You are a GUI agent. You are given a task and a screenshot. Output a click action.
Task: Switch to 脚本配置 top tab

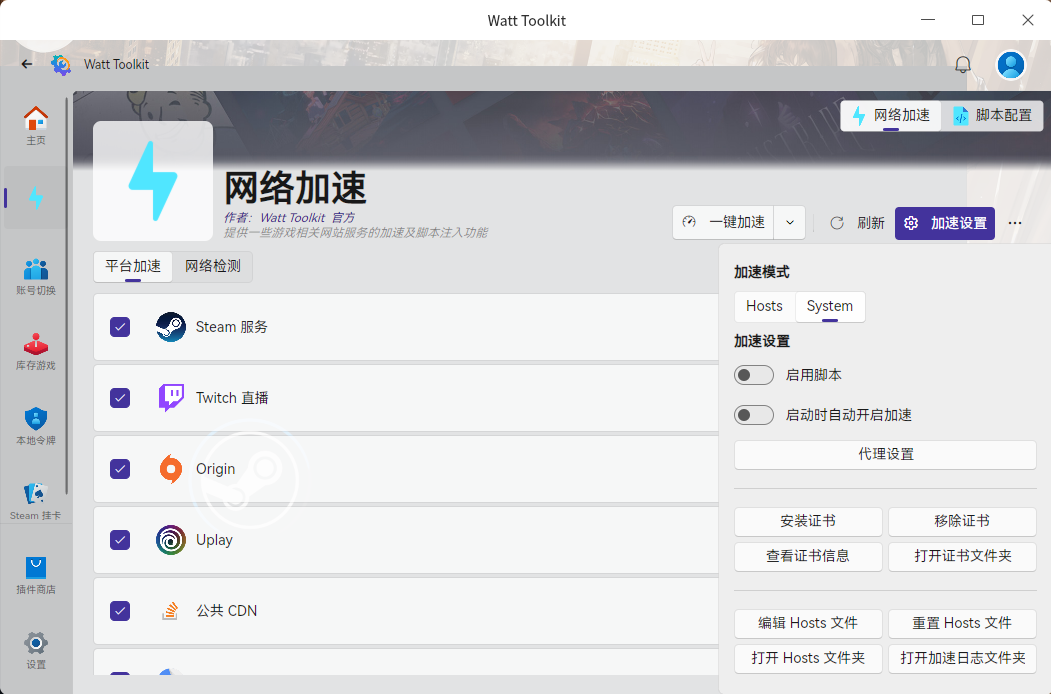[x=993, y=115]
